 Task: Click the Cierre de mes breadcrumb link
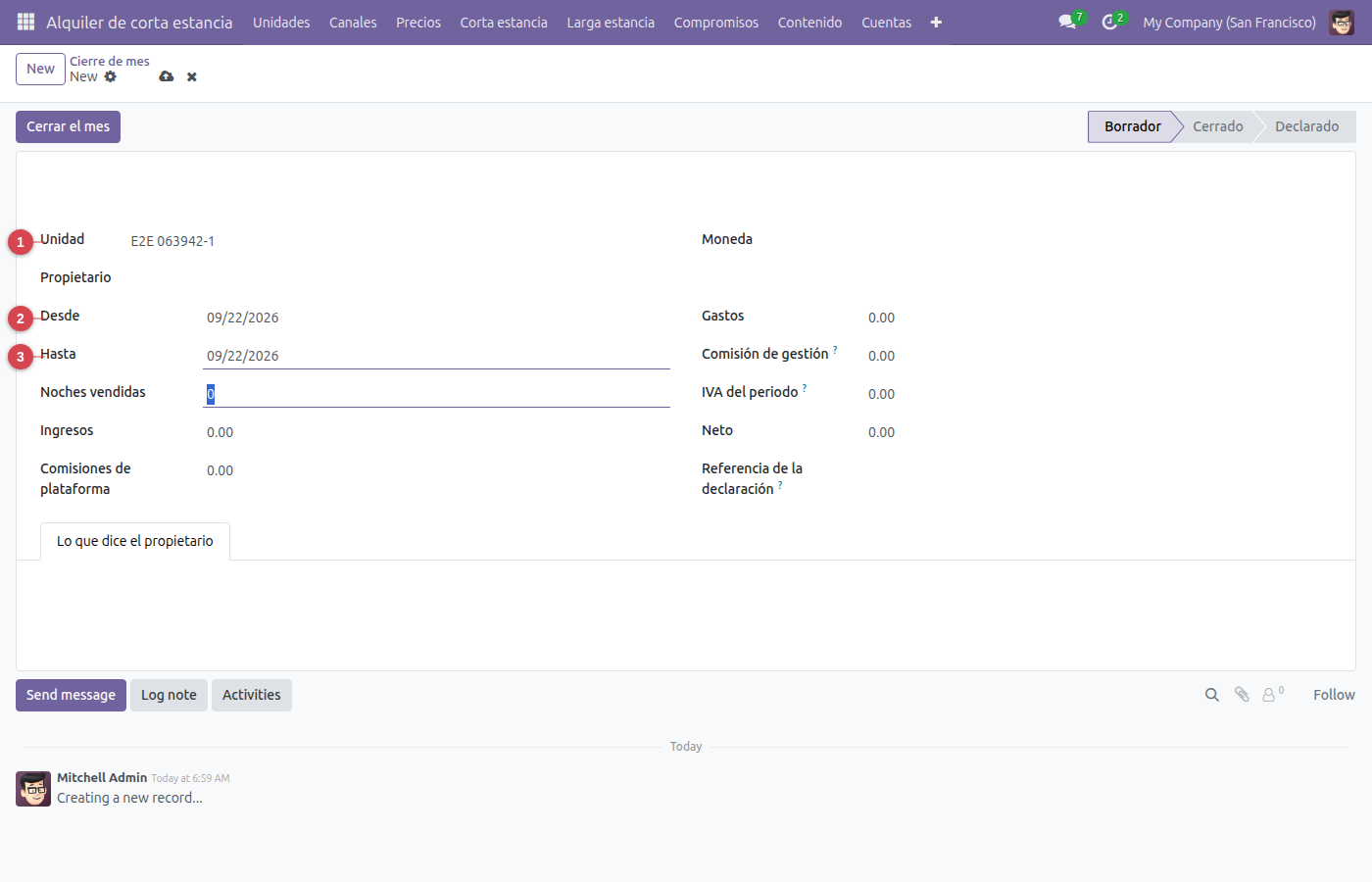110,61
